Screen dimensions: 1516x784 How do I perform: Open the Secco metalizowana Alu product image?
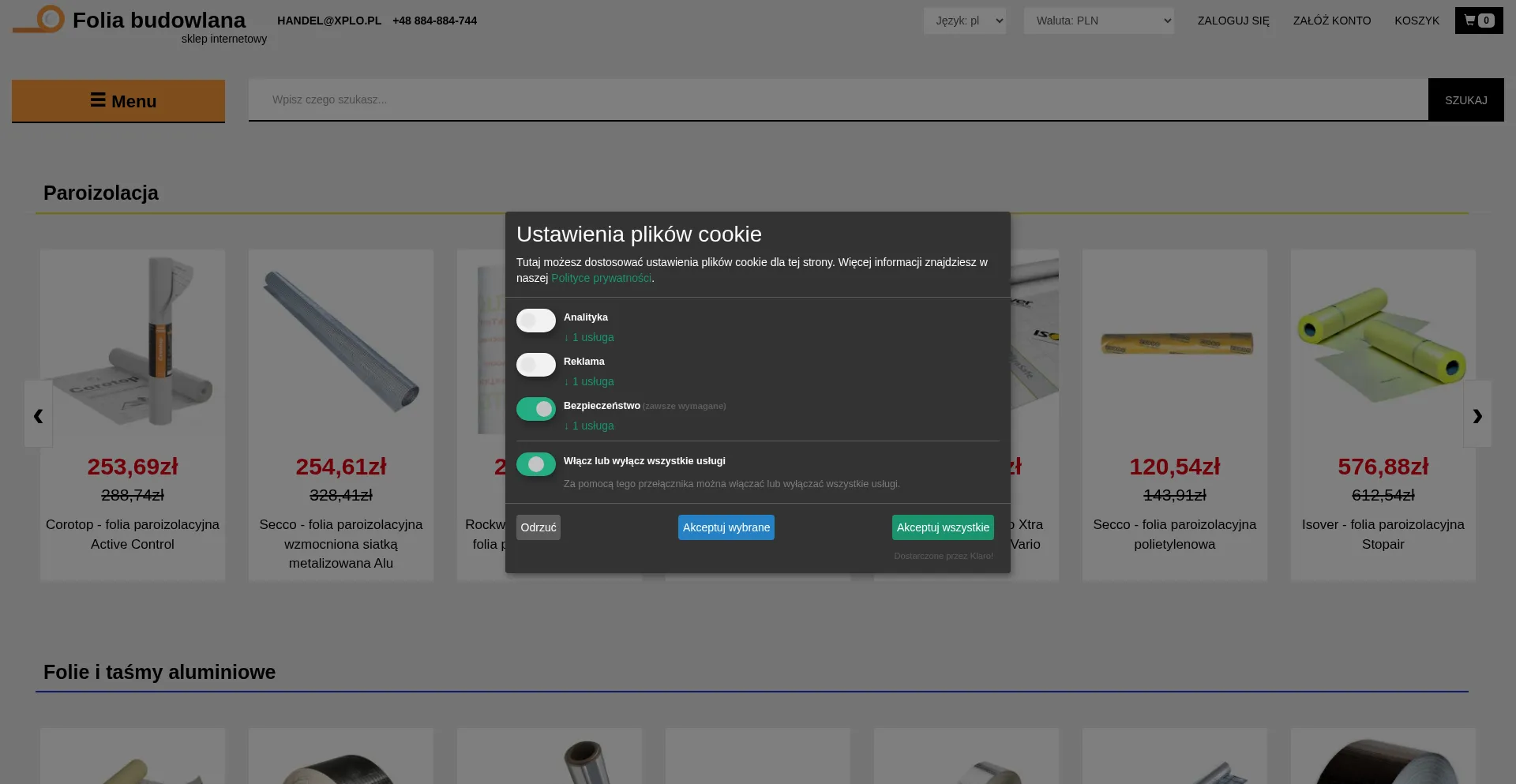click(341, 341)
